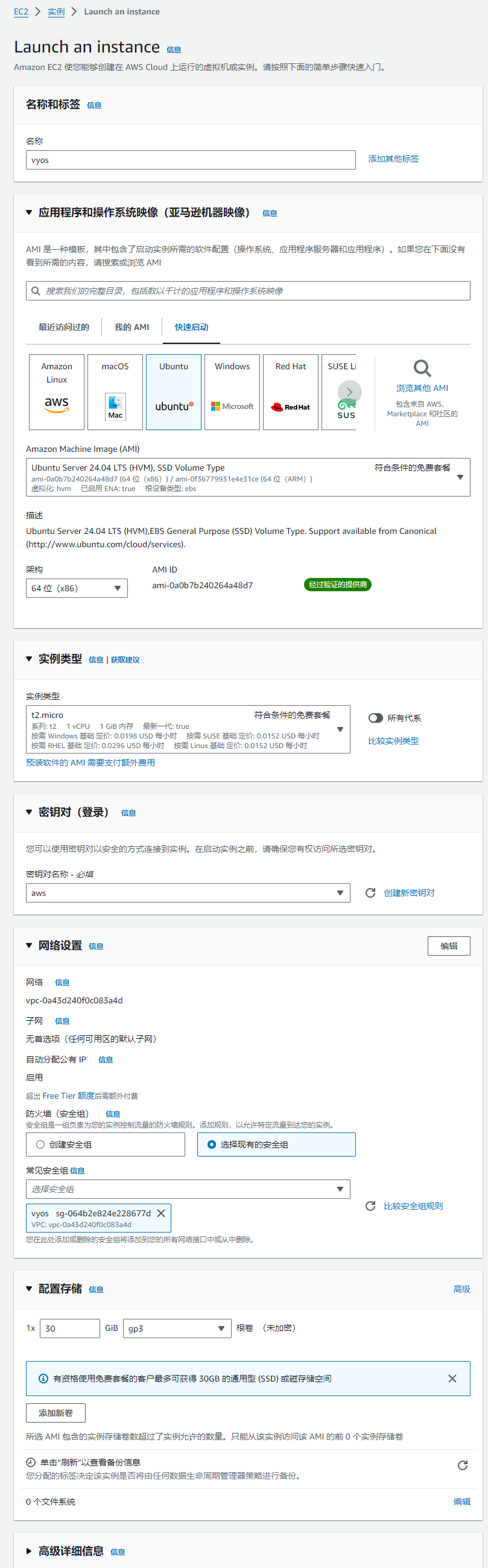Open the t2.micro instance type dropdown
The height and width of the screenshot is (1568, 488).
tap(188, 729)
